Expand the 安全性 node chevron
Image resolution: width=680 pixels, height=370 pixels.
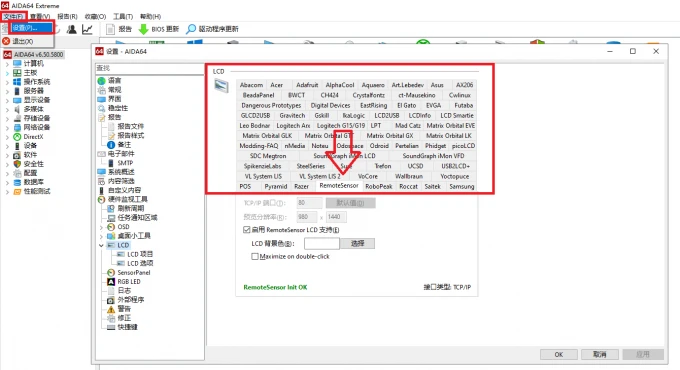(7, 164)
